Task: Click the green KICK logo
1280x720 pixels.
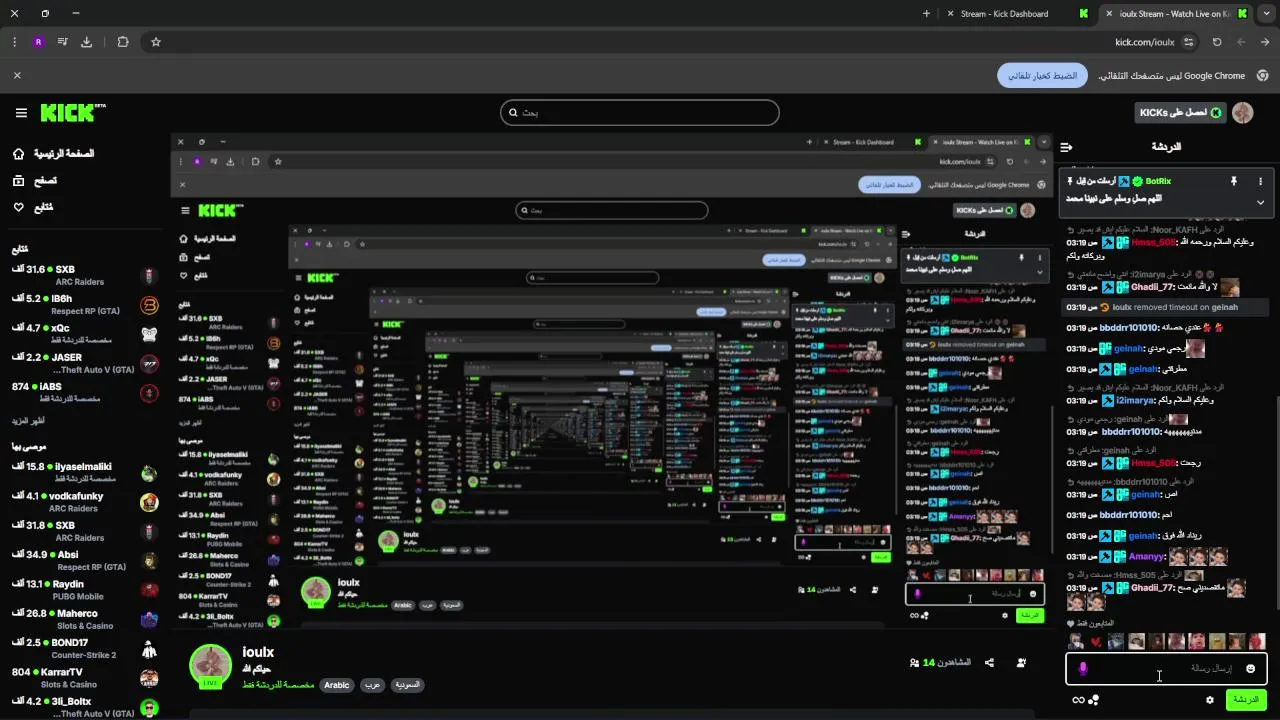Action: (x=72, y=112)
